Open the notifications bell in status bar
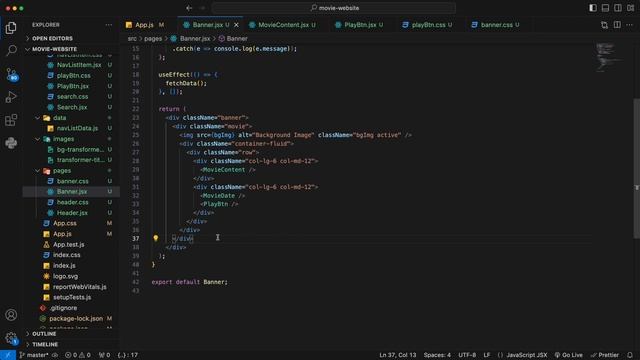 [x=630, y=355]
